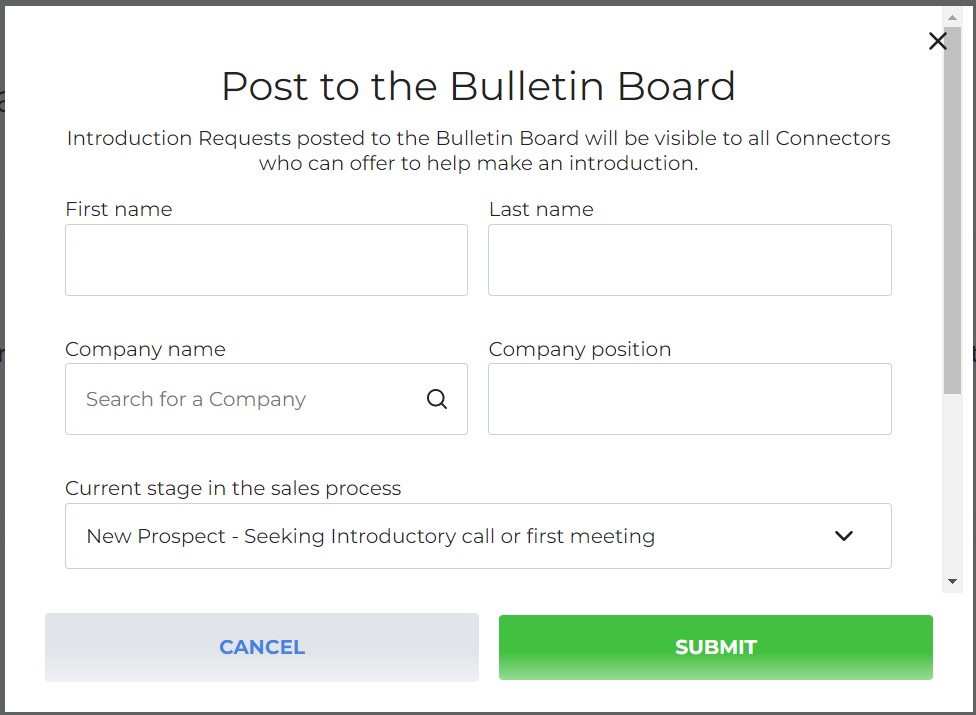Open the sales process stage dropdown
Image resolution: width=976 pixels, height=715 pixels.
pyautogui.click(x=478, y=536)
